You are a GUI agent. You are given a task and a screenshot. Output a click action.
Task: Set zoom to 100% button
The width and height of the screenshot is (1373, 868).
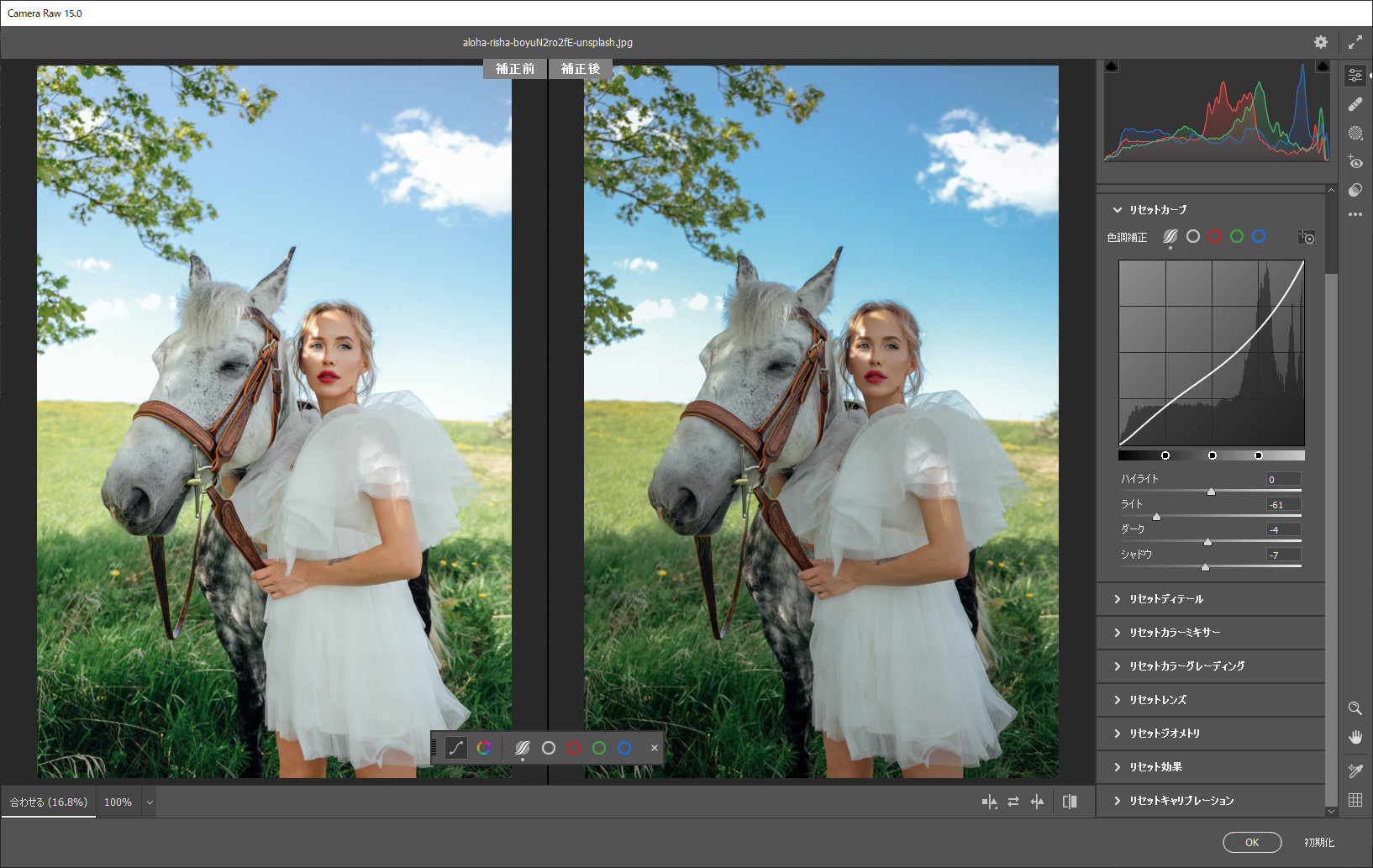pyautogui.click(x=118, y=802)
